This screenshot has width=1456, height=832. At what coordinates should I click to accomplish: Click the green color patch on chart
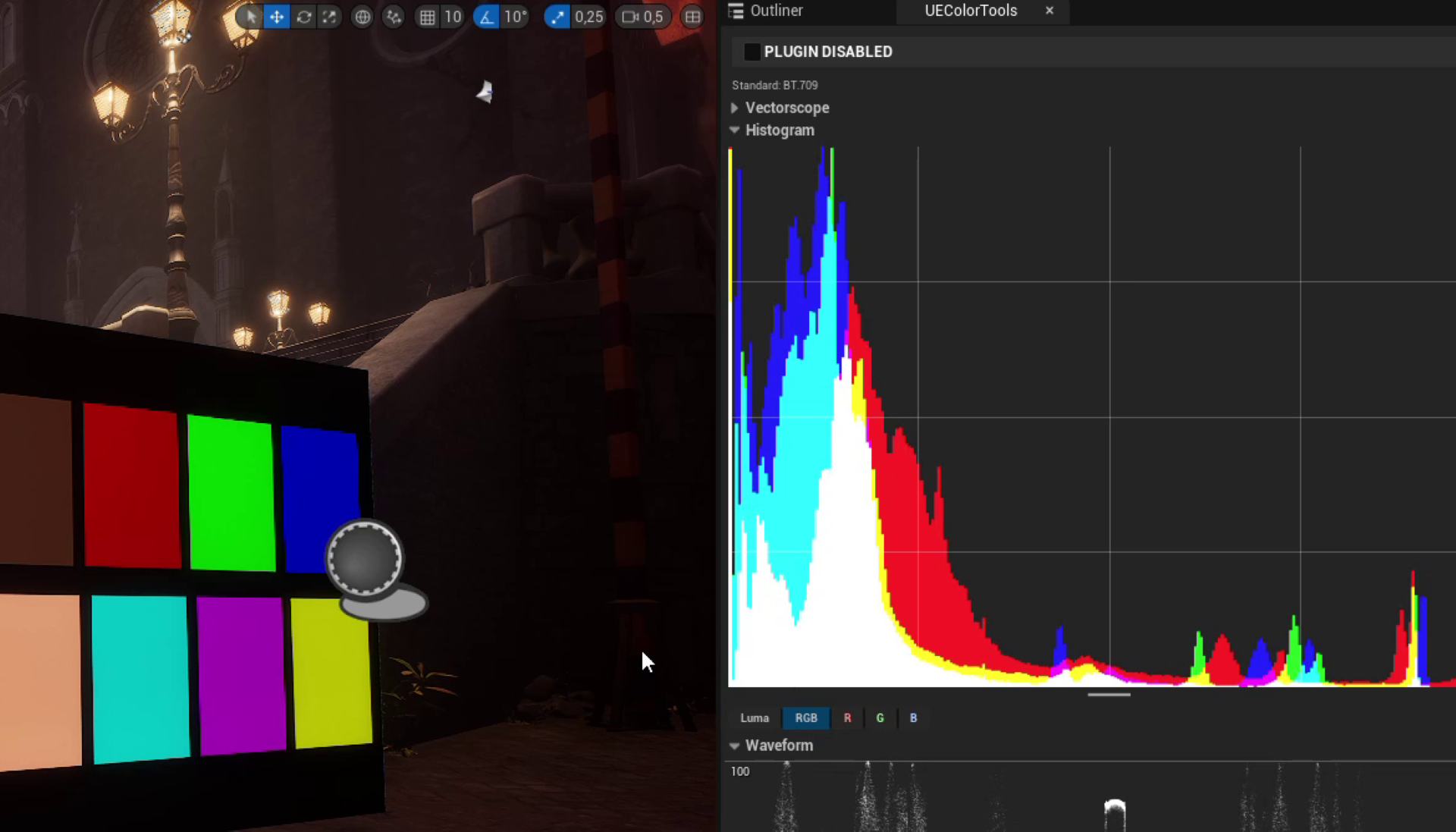pyautogui.click(x=231, y=493)
